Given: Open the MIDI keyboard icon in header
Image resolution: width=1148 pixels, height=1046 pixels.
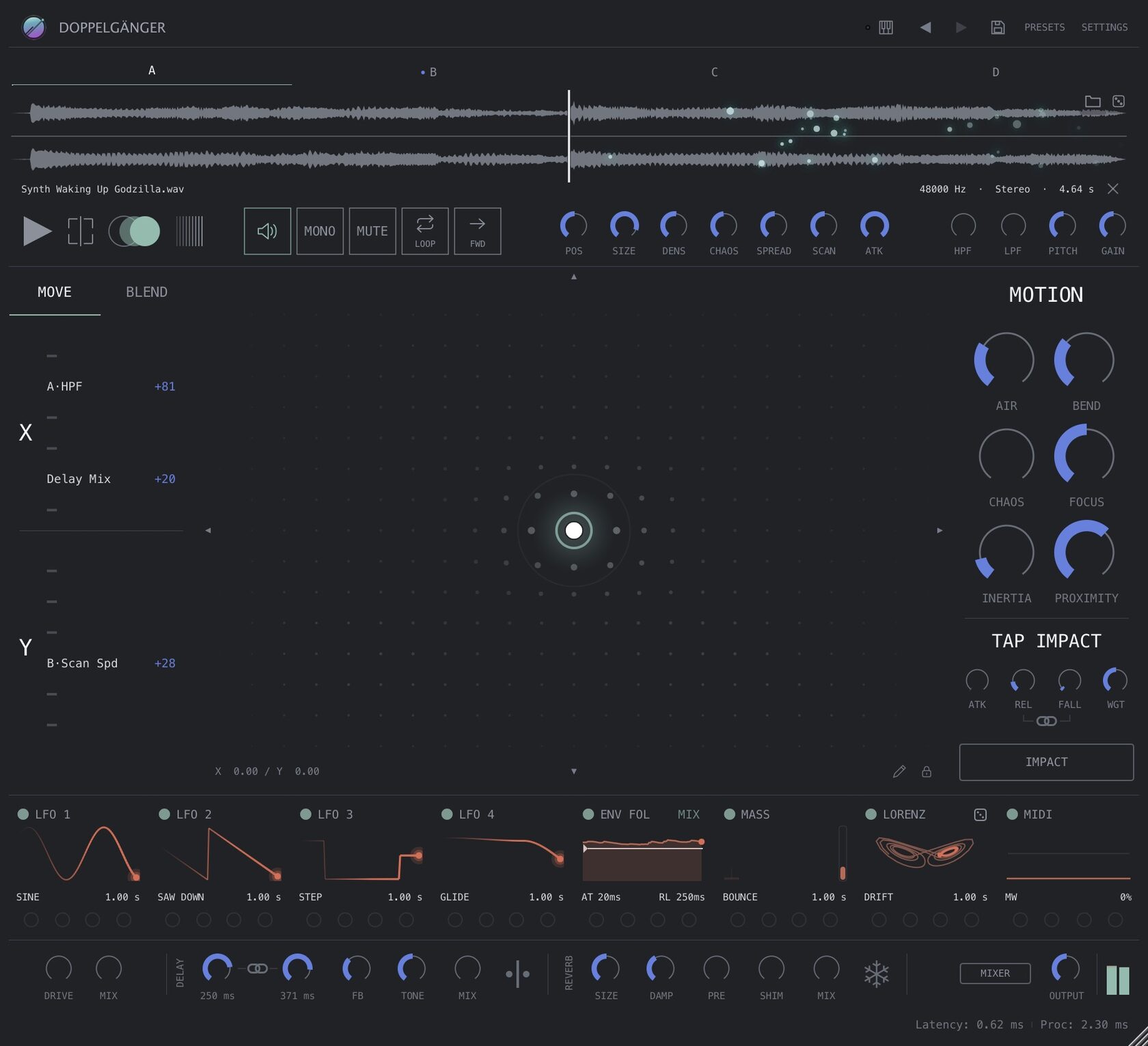Looking at the screenshot, I should (x=886, y=27).
